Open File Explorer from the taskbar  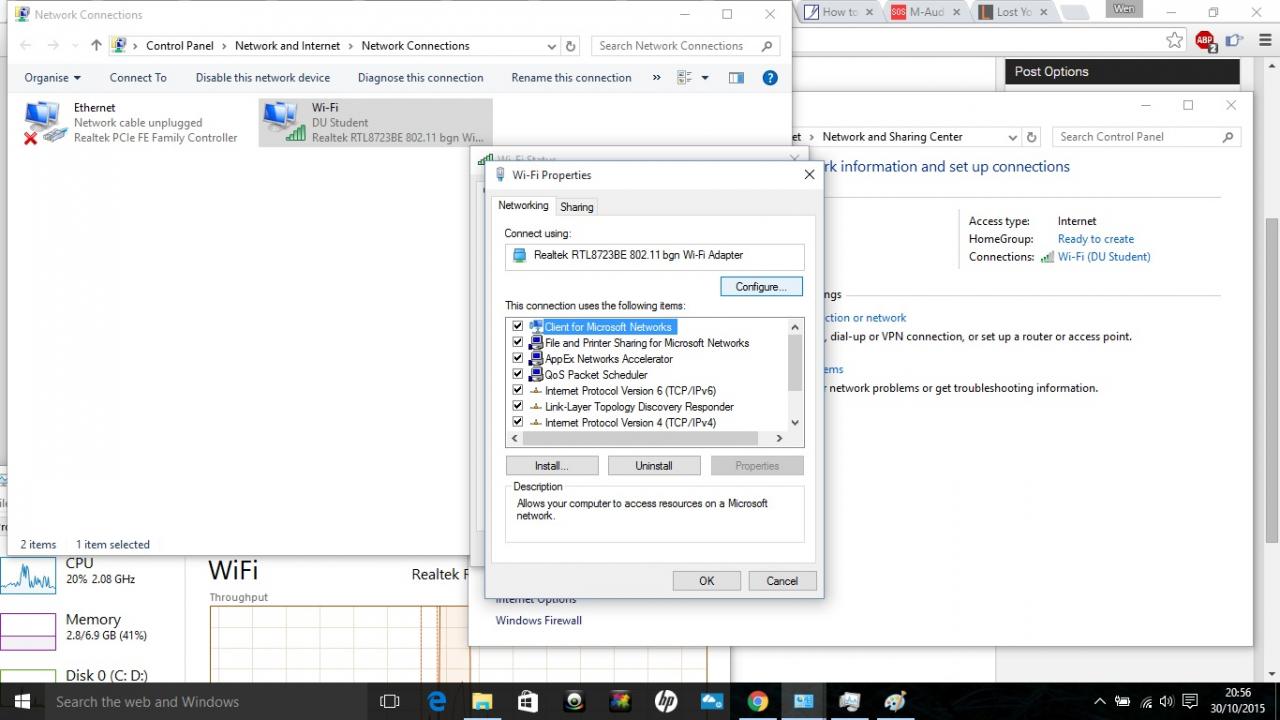point(482,702)
